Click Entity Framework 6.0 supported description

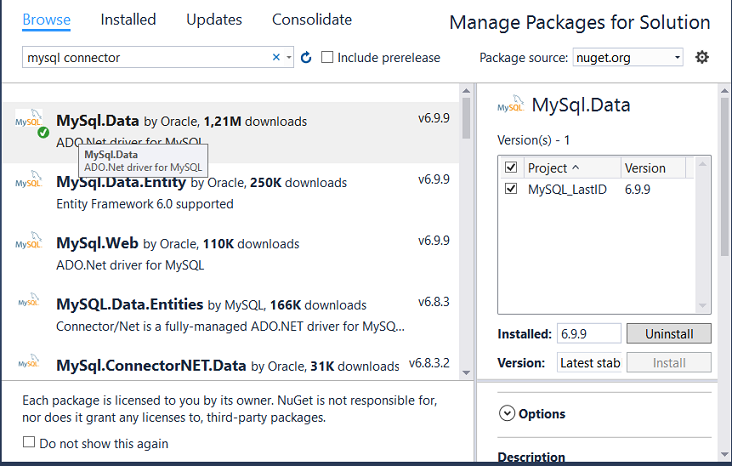[x=145, y=204]
